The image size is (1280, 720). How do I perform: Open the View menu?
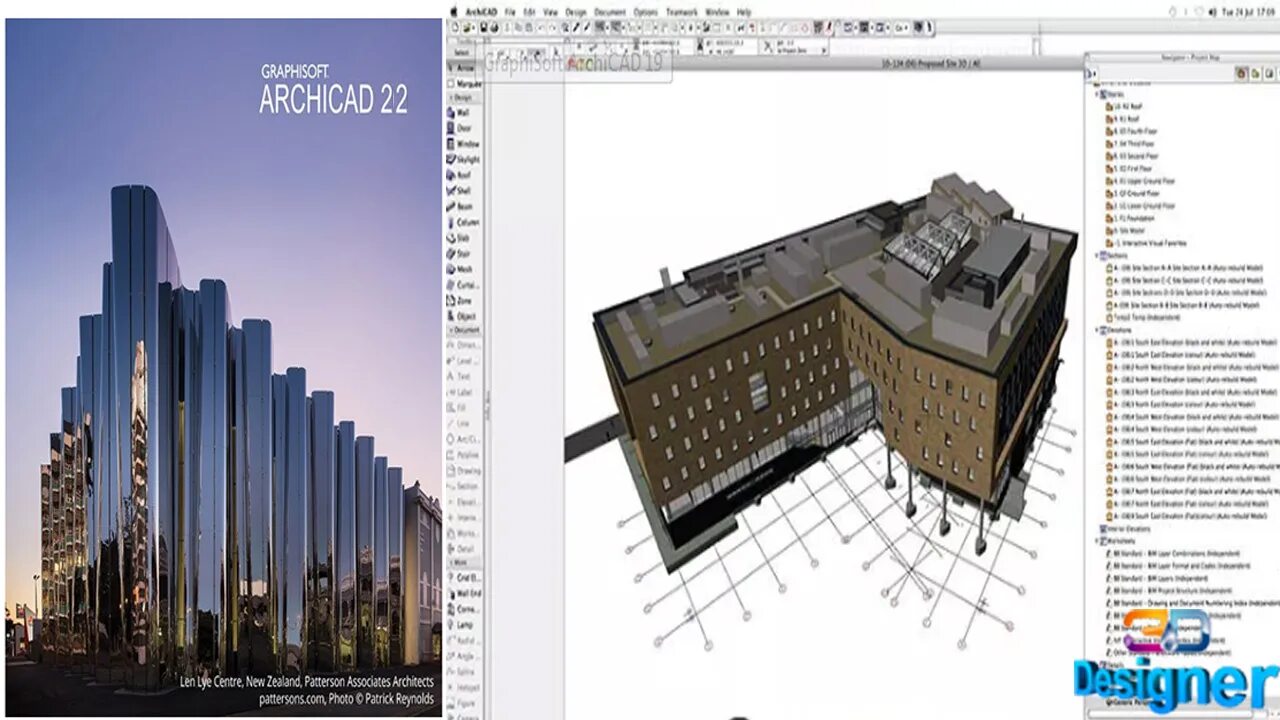click(550, 11)
